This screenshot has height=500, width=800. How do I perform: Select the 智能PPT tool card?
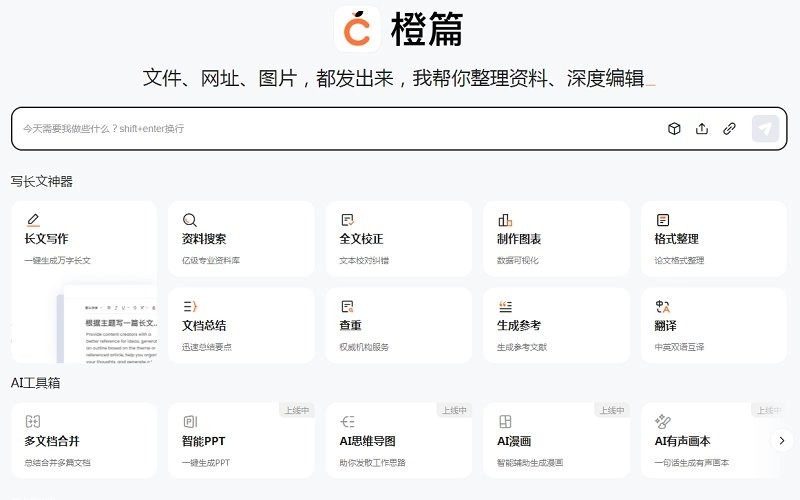coord(241,441)
